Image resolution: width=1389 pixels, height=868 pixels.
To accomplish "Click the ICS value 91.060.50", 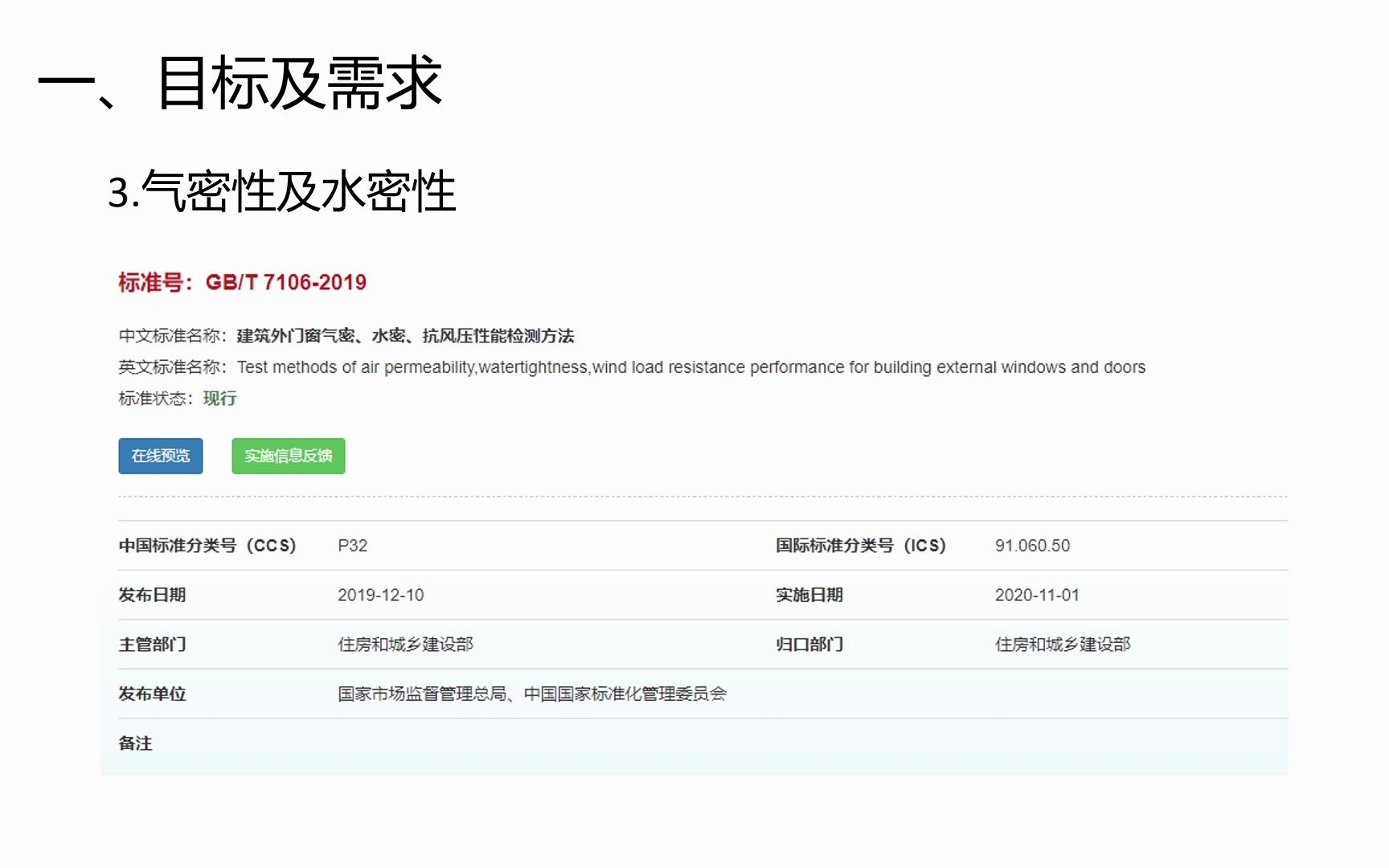I will (x=1032, y=546).
